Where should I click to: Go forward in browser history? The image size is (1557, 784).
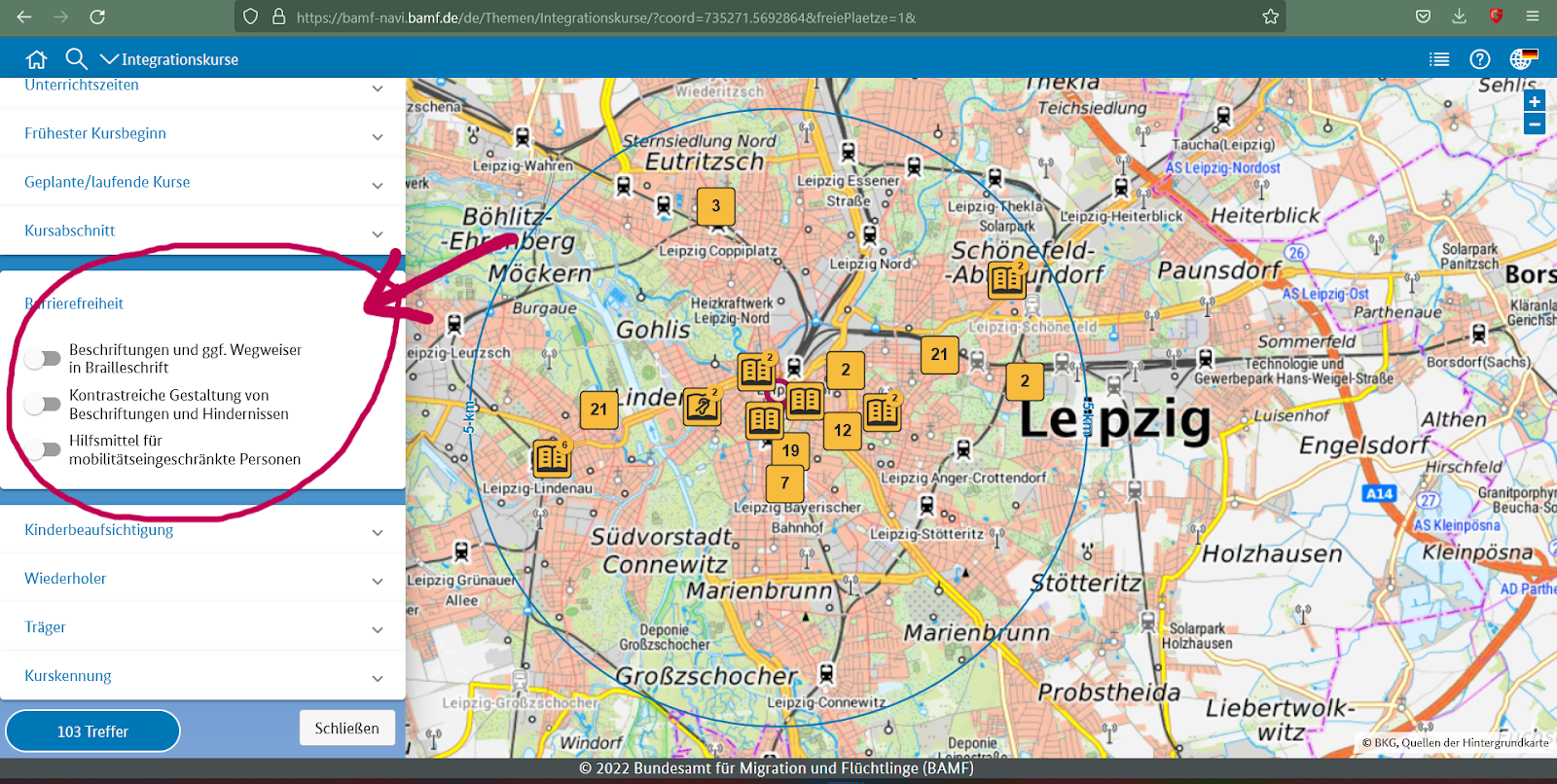[x=60, y=17]
